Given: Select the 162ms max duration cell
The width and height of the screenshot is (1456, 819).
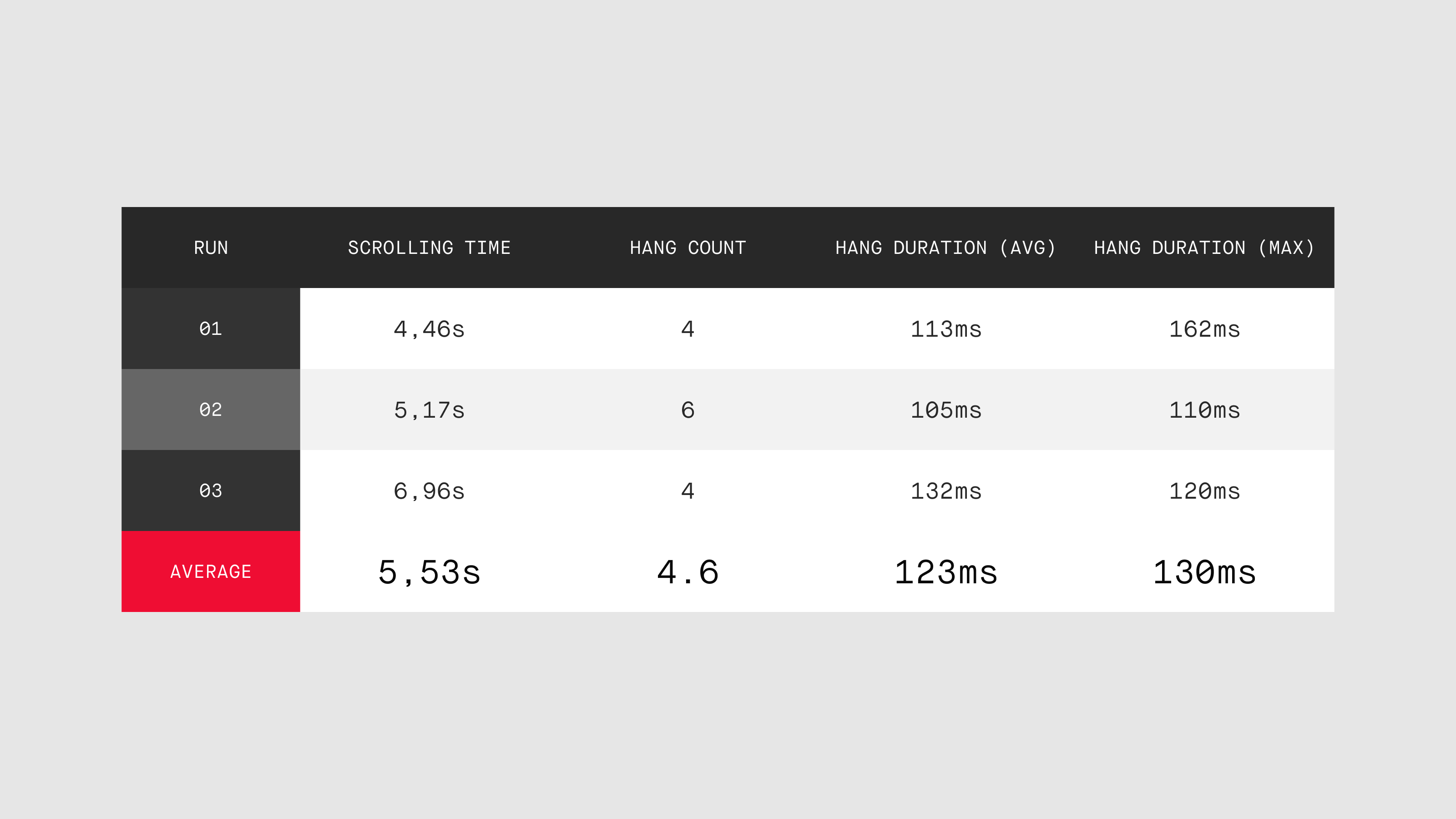Looking at the screenshot, I should point(1204,329).
